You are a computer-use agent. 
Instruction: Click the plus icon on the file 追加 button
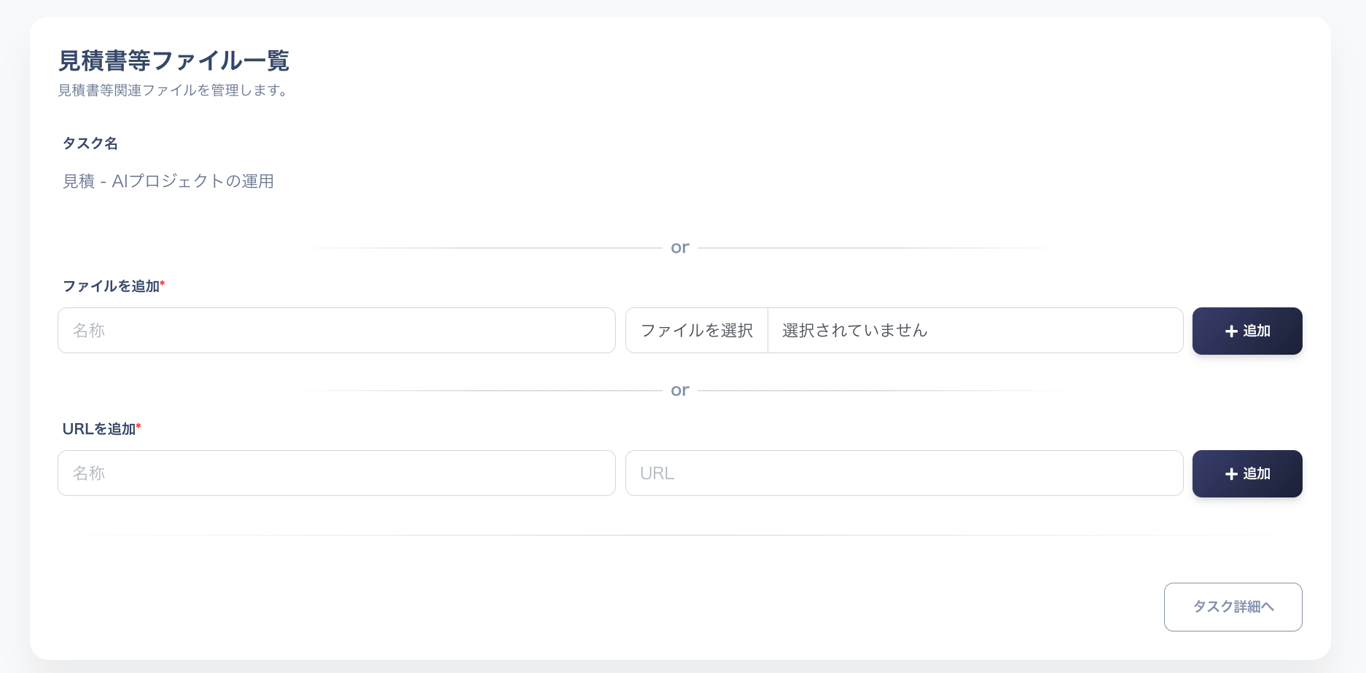pyautogui.click(x=1231, y=331)
